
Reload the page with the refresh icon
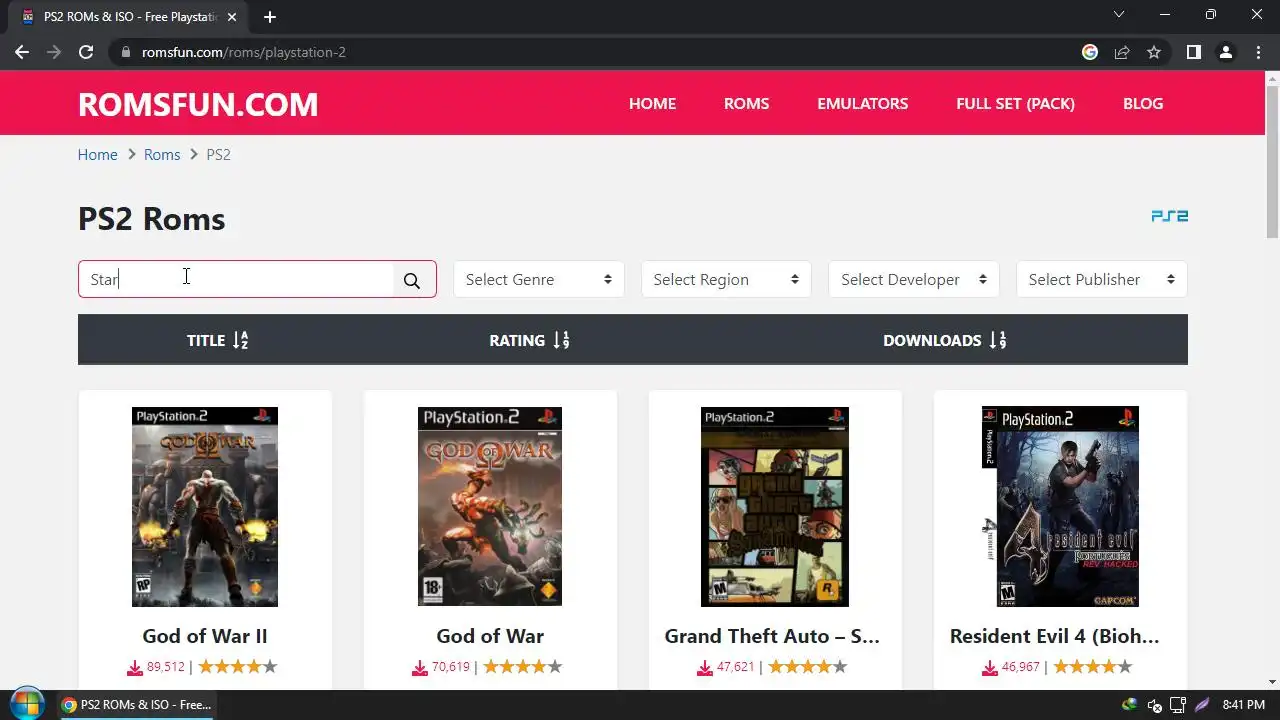(x=86, y=52)
